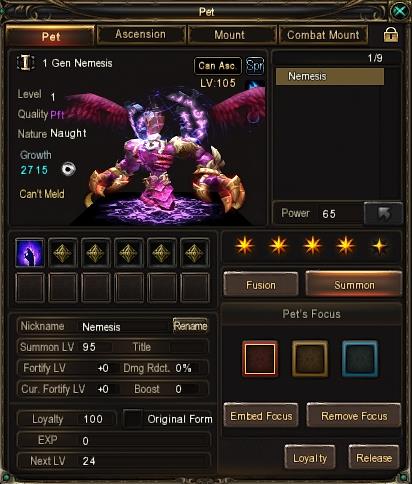
Task: Click the Summon button
Action: (x=354, y=284)
